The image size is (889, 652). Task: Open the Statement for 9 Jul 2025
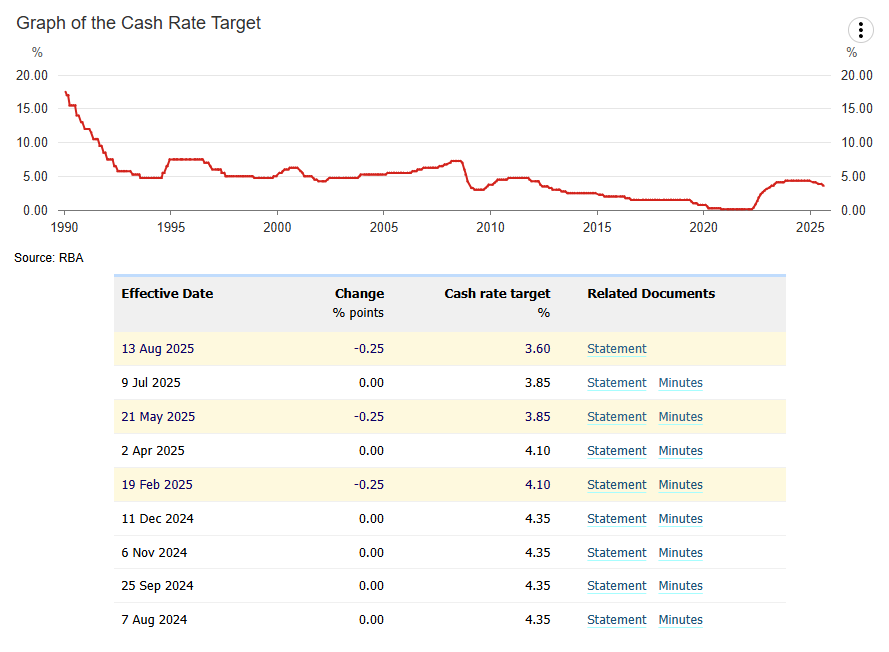click(x=616, y=383)
